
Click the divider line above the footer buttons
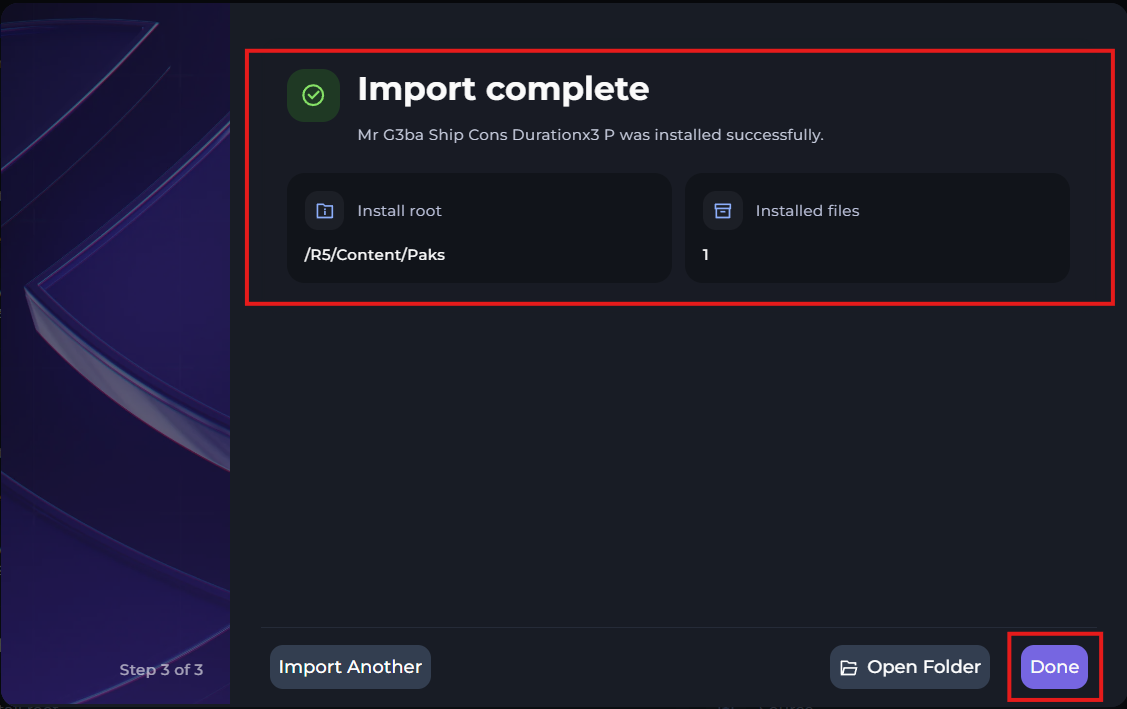pyautogui.click(x=640, y=628)
